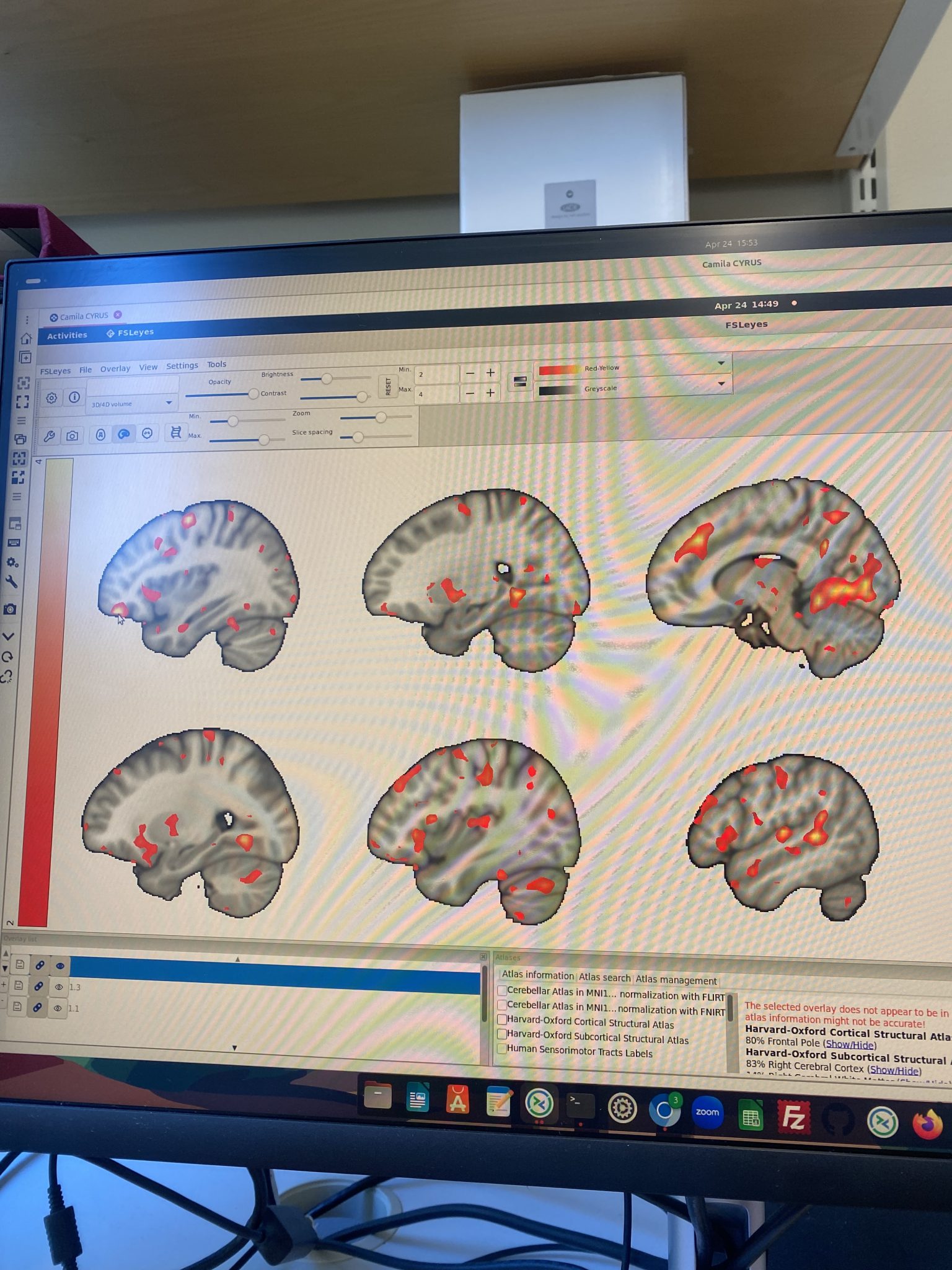
Task: Expand the Red-Yellow colour map dropdown
Action: [x=633, y=366]
